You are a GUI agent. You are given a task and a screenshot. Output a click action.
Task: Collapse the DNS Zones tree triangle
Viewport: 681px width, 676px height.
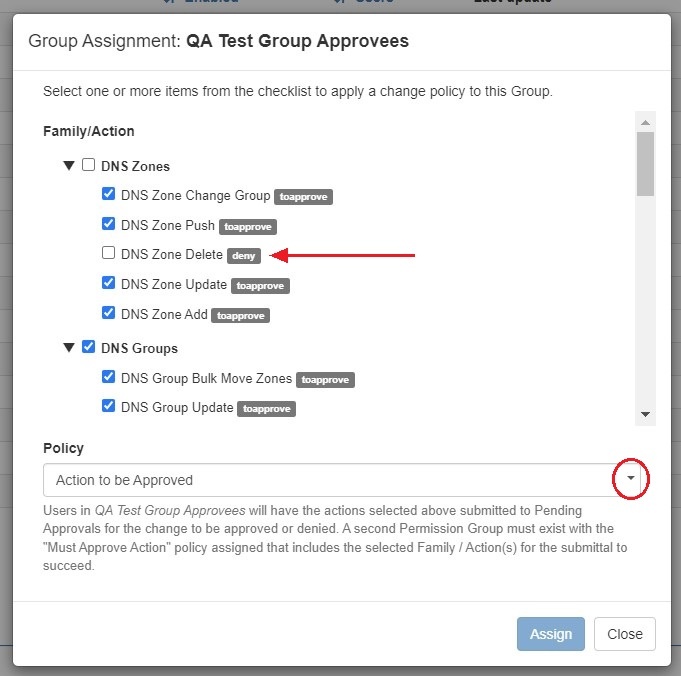point(69,166)
